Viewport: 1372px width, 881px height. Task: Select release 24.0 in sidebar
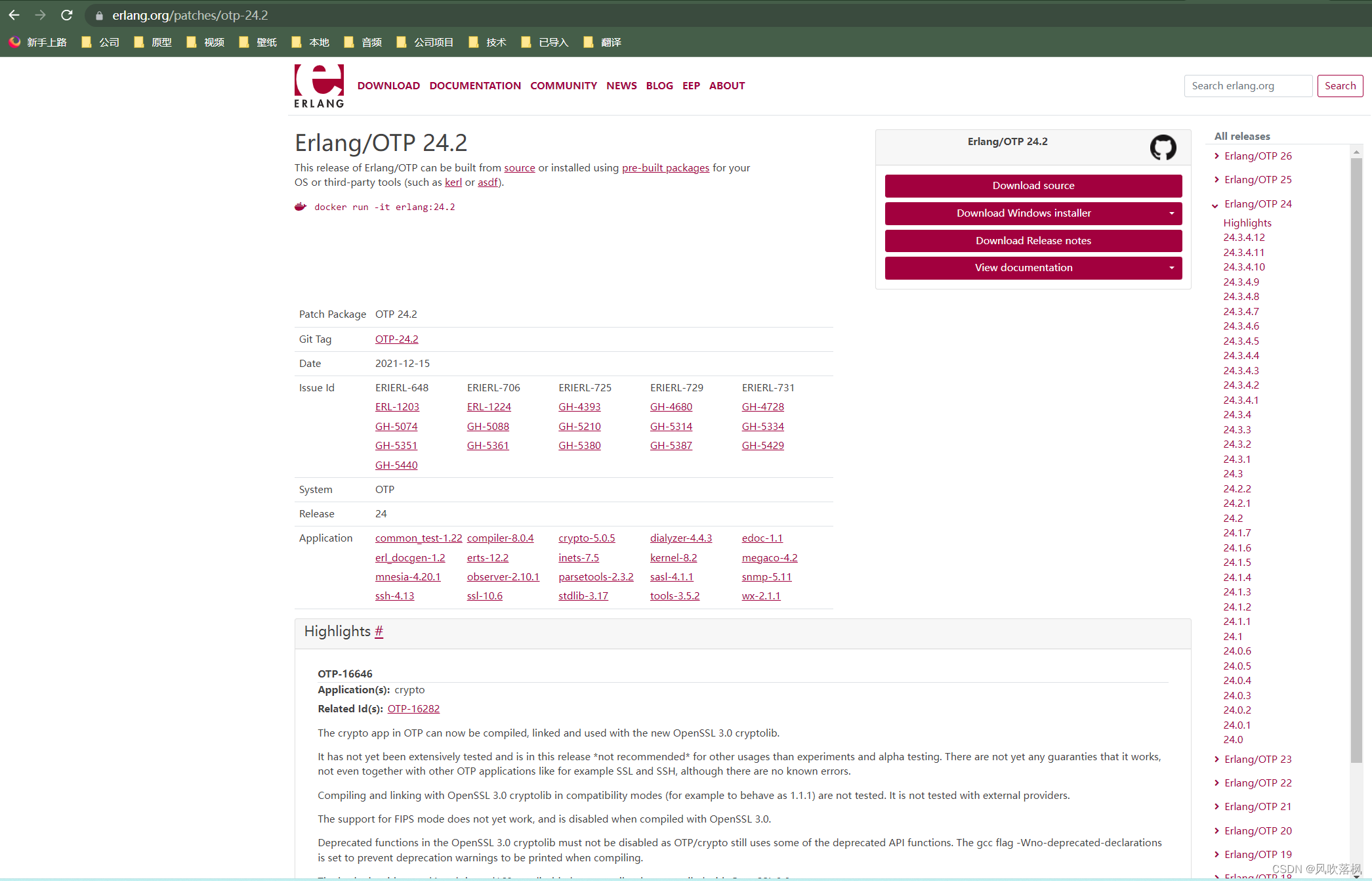click(x=1233, y=739)
